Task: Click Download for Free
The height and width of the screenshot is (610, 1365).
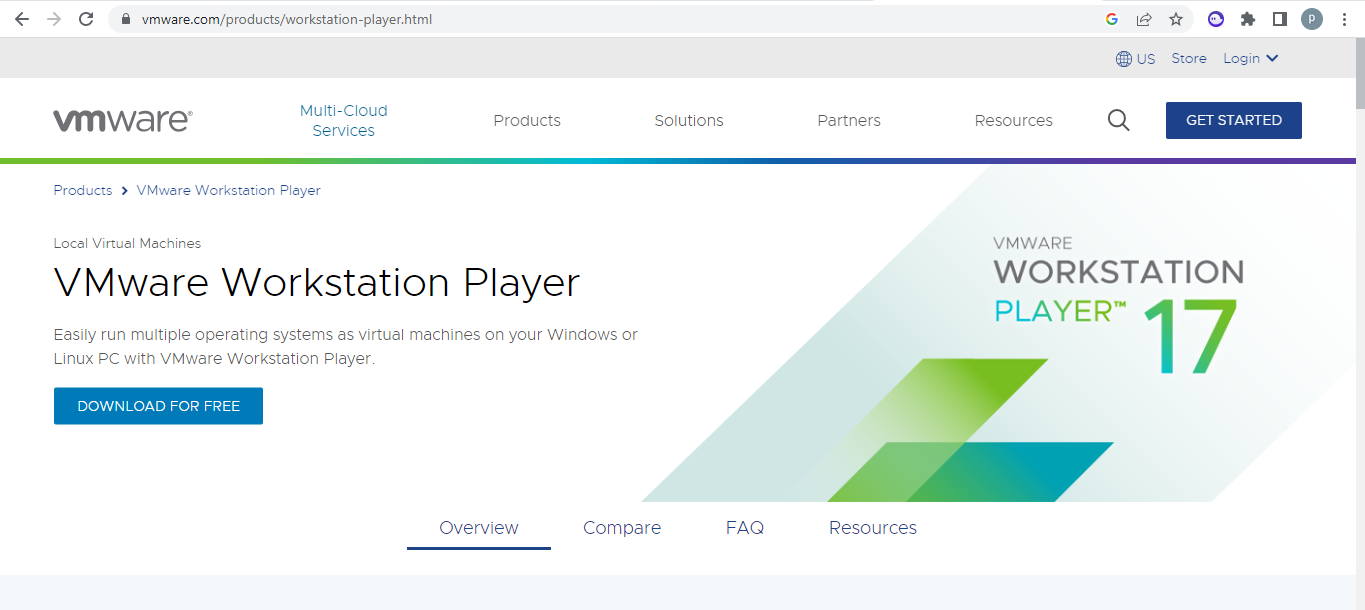Action: tap(158, 406)
